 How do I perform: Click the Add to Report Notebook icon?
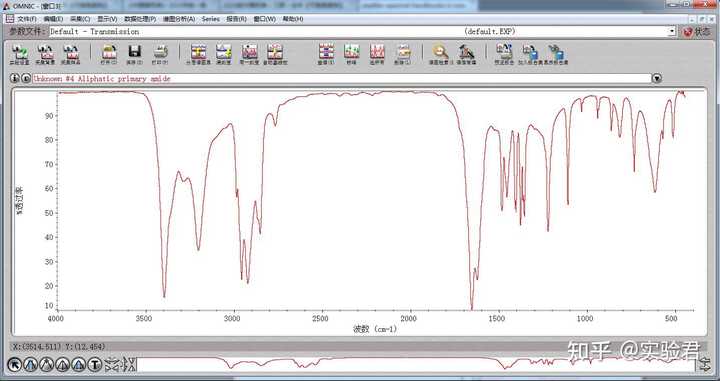pyautogui.click(x=530, y=54)
